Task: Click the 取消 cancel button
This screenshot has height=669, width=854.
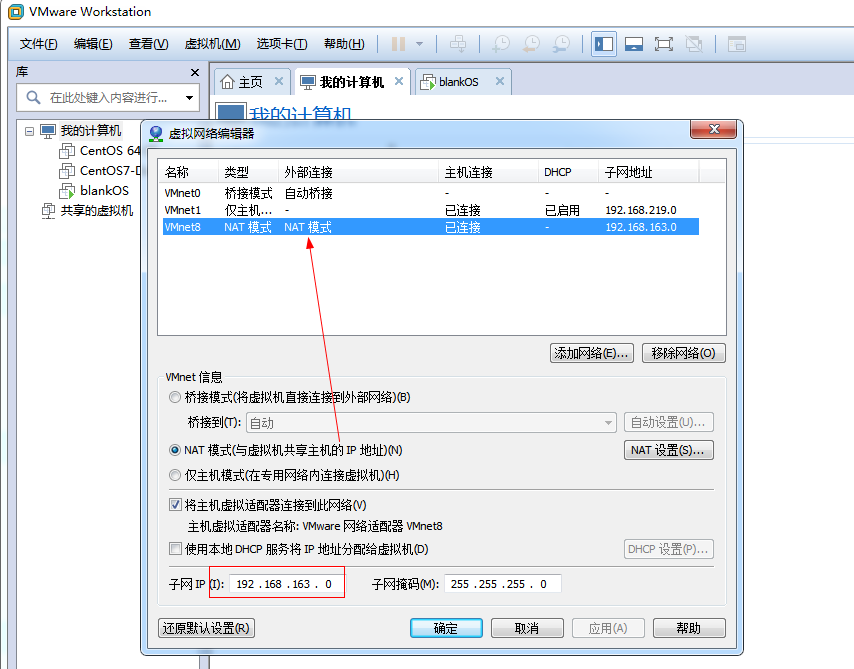Action: pyautogui.click(x=527, y=628)
